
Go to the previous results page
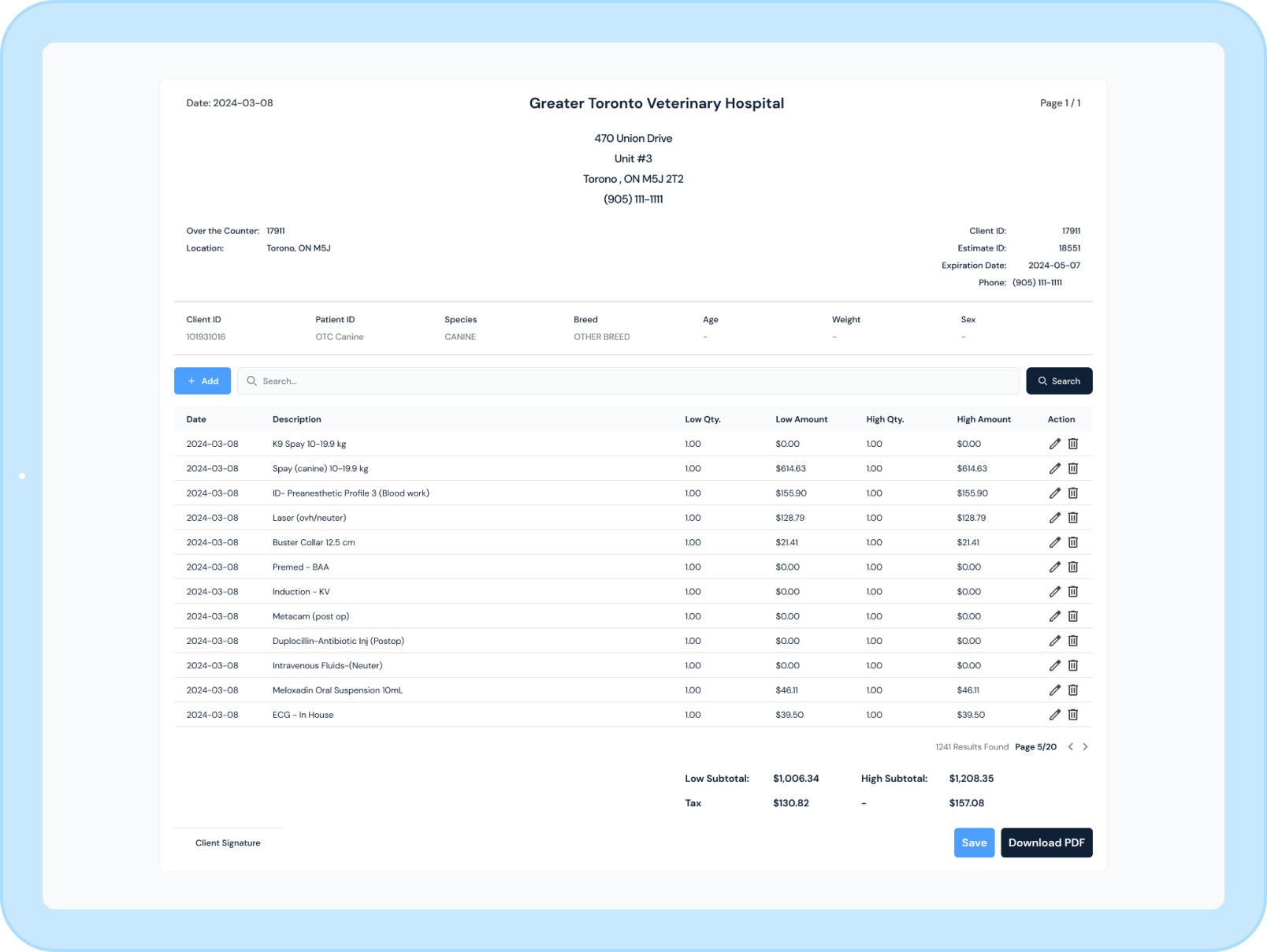pyautogui.click(x=1070, y=747)
